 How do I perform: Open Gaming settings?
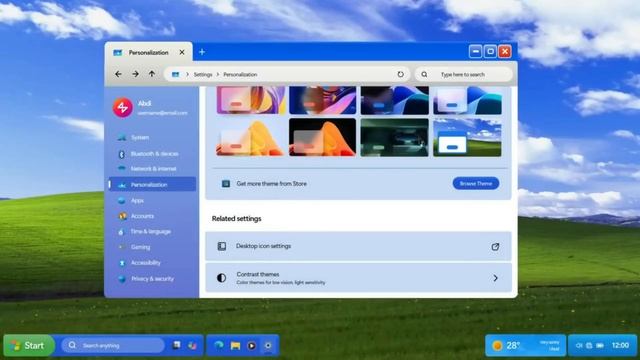tap(152, 247)
